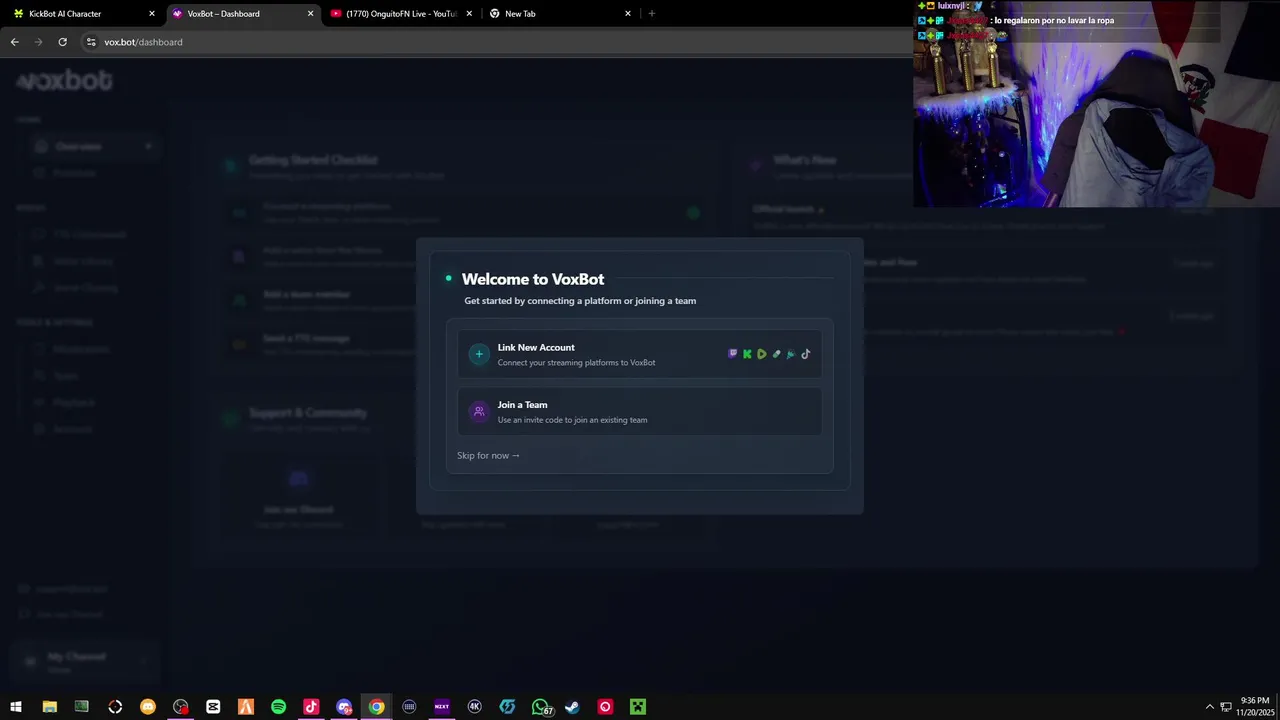Image resolution: width=1280 pixels, height=720 pixels.
Task: Click the Welcome to VoxBot heading
Action: [533, 279]
